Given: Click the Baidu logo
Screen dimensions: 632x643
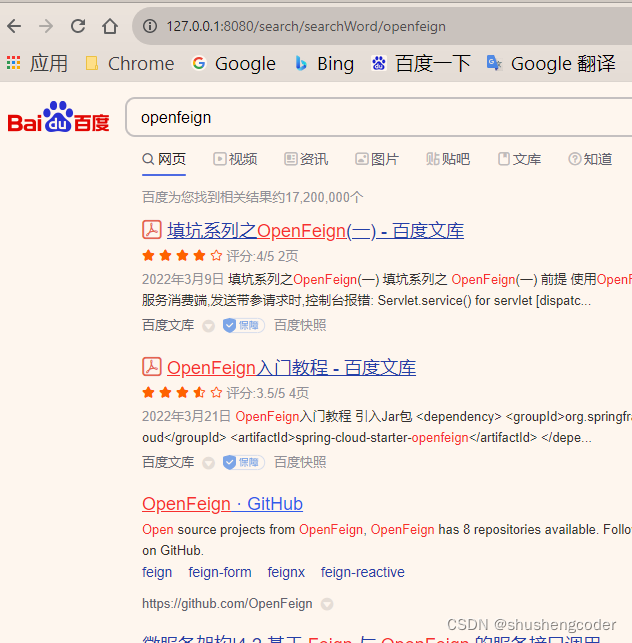Looking at the screenshot, I should 59,117.
